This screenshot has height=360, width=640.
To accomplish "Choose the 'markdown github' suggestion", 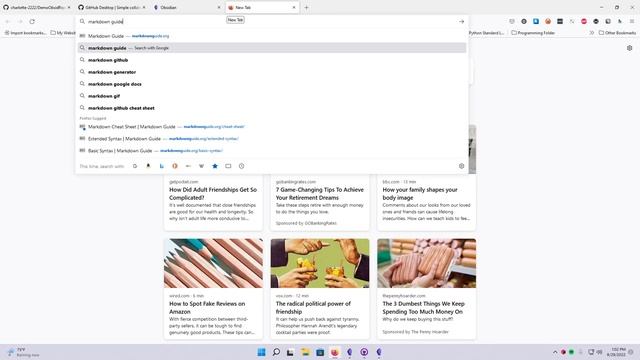I will click(272, 60).
